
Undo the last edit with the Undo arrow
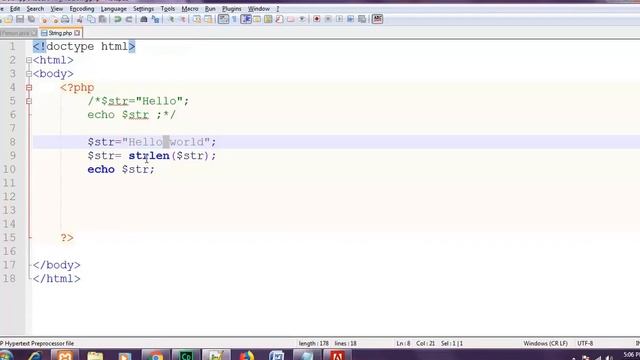tap(118, 19)
